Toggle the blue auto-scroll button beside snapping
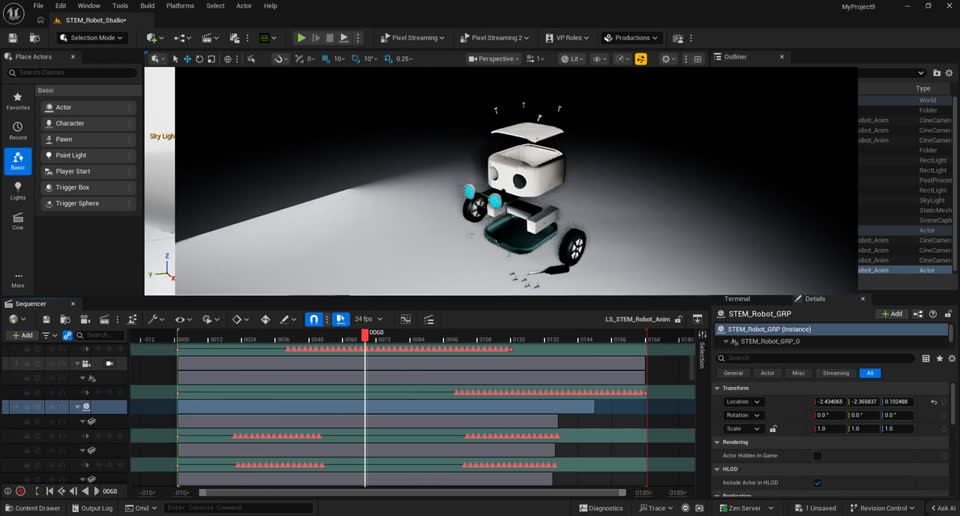Viewport: 960px width, 516px height. pyautogui.click(x=340, y=320)
